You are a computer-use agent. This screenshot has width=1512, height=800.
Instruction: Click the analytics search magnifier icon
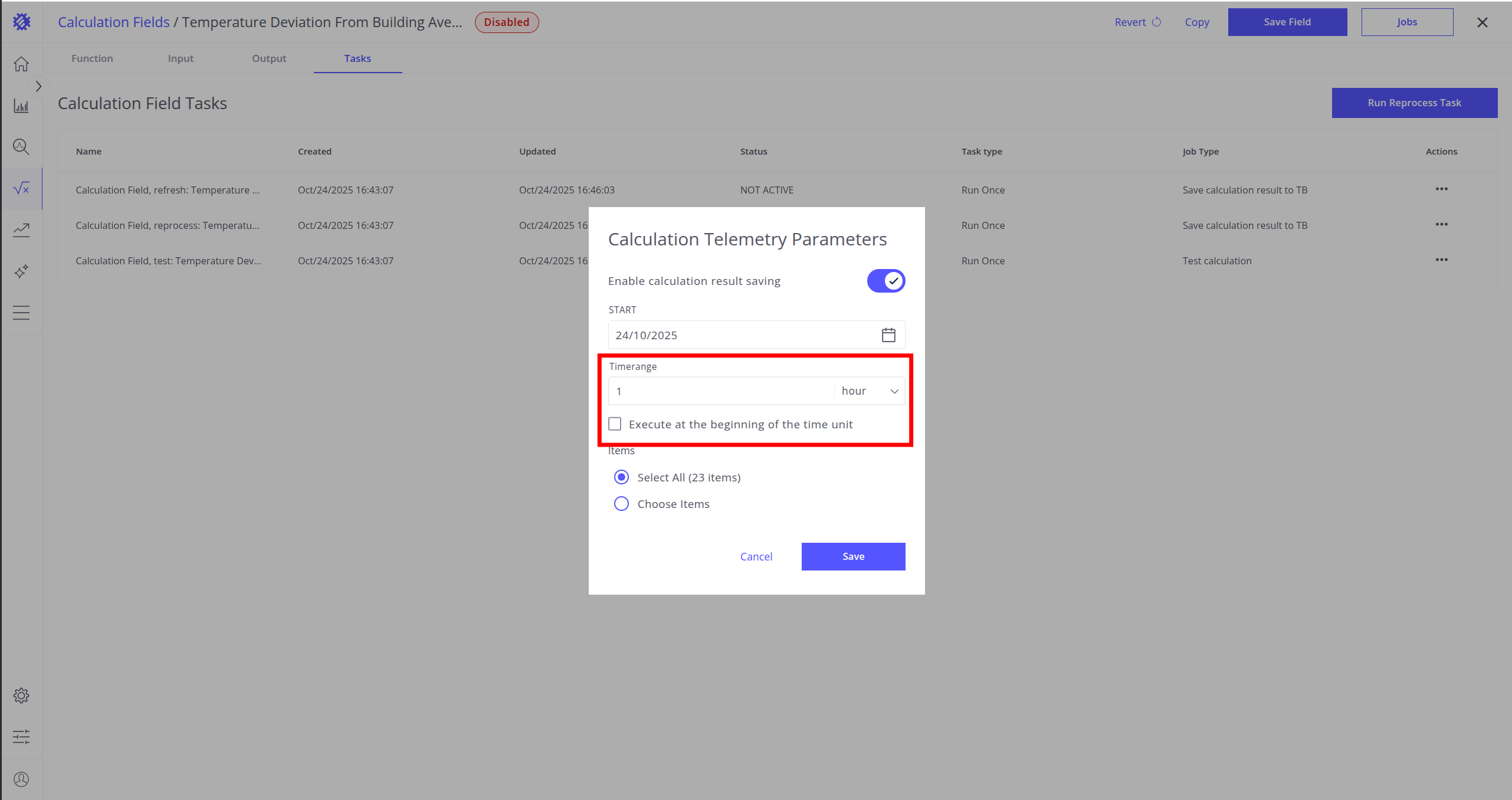[21, 147]
